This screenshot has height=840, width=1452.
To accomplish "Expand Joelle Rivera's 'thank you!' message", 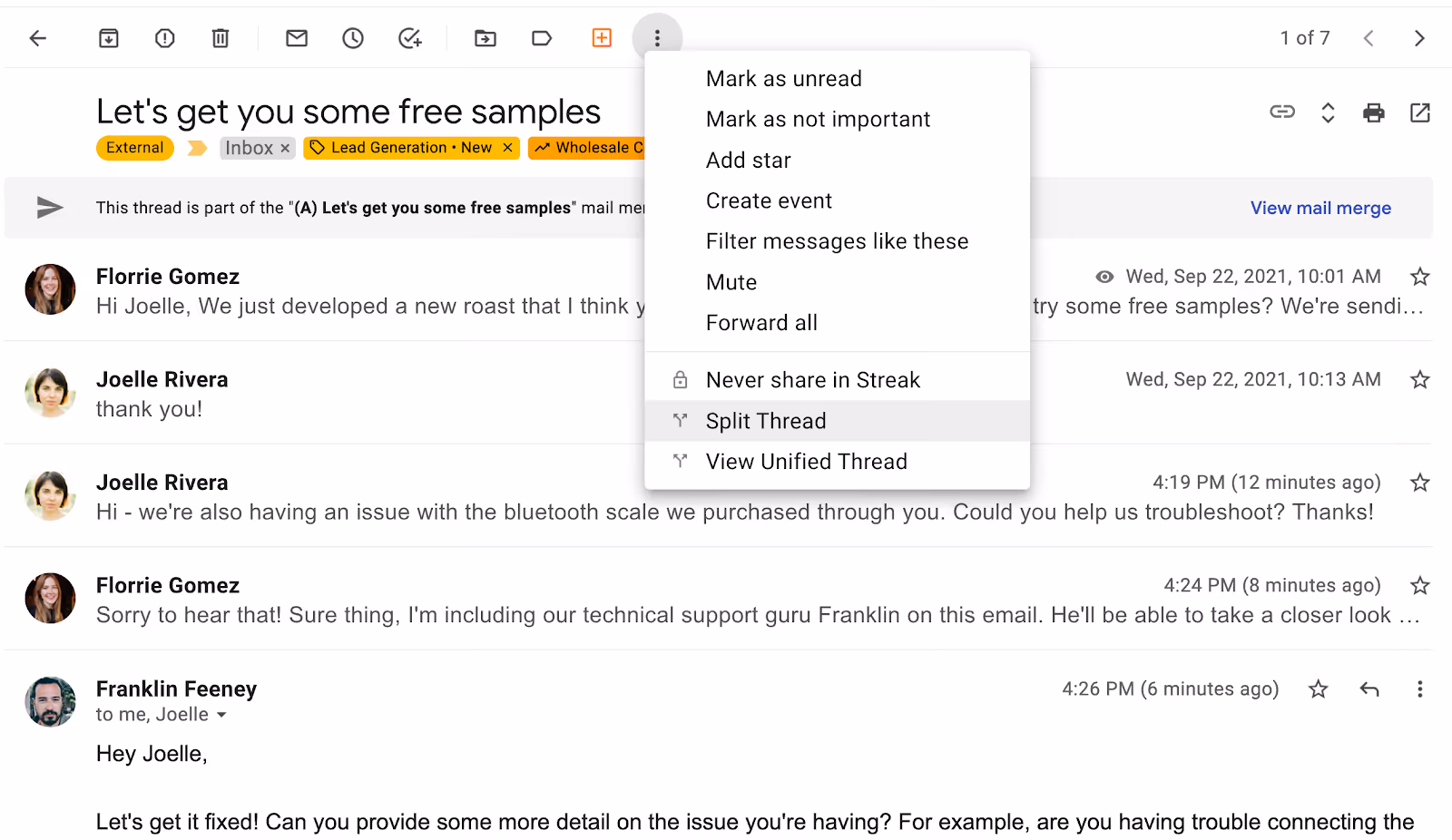I will pyautogui.click(x=719, y=393).
